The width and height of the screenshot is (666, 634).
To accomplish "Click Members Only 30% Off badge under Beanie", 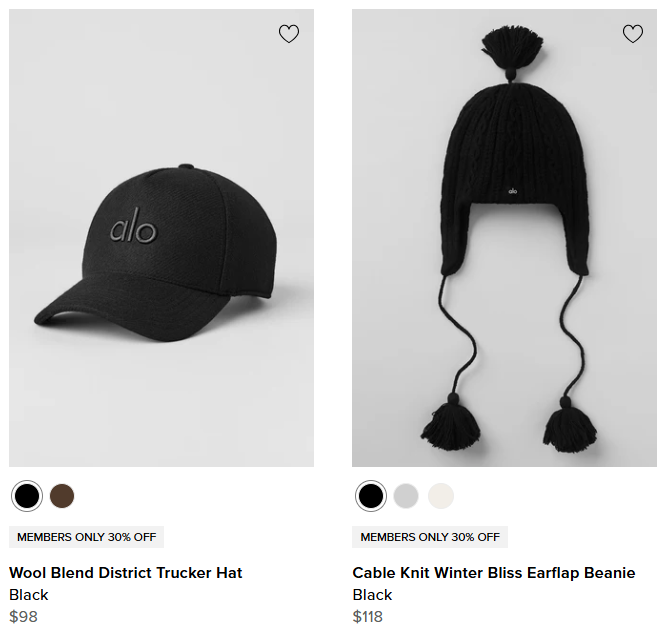I will [430, 537].
